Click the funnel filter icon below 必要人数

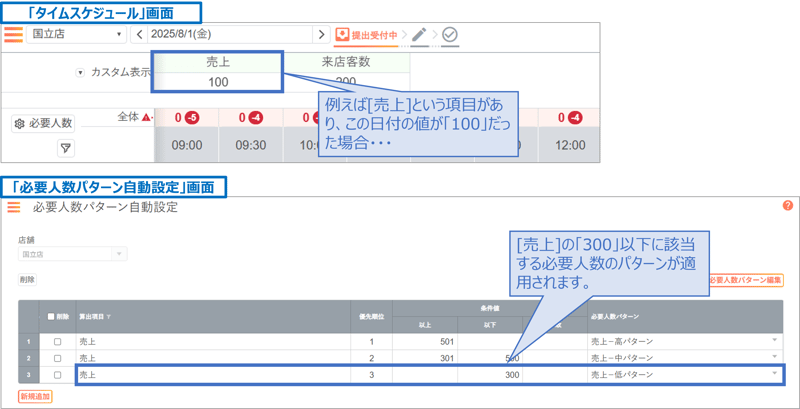(65, 148)
